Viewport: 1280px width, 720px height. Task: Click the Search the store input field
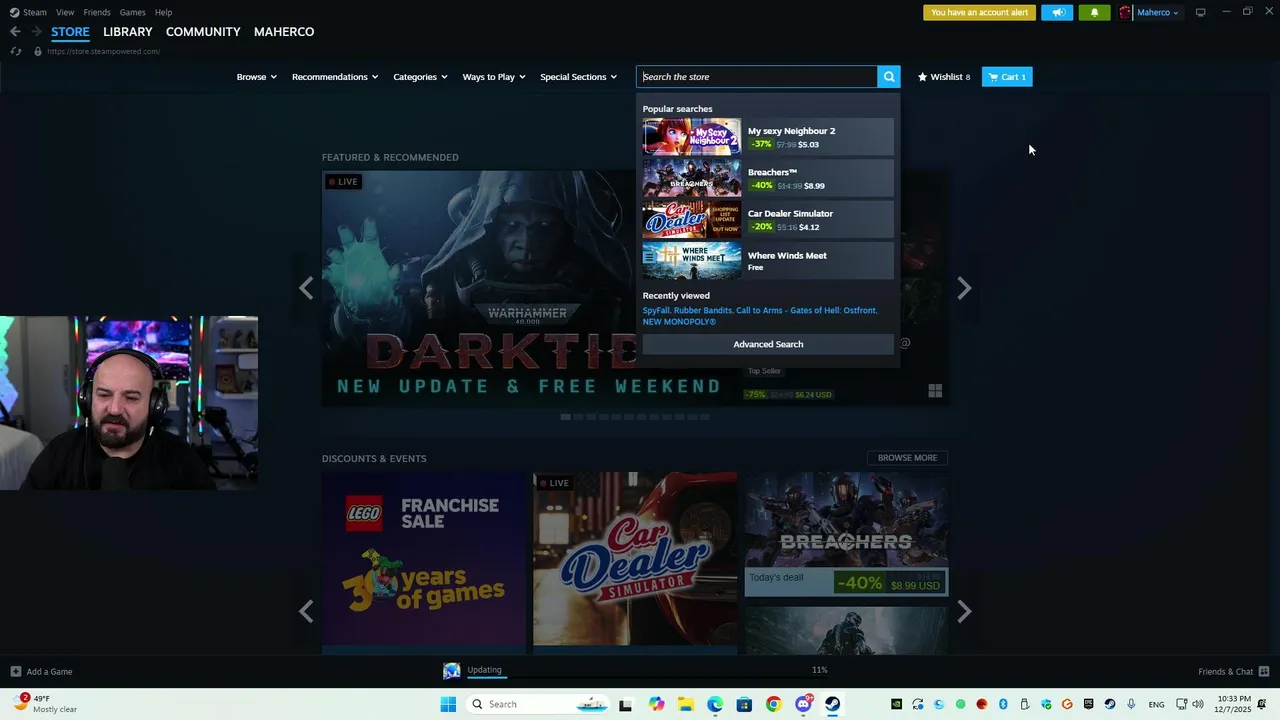(x=757, y=77)
